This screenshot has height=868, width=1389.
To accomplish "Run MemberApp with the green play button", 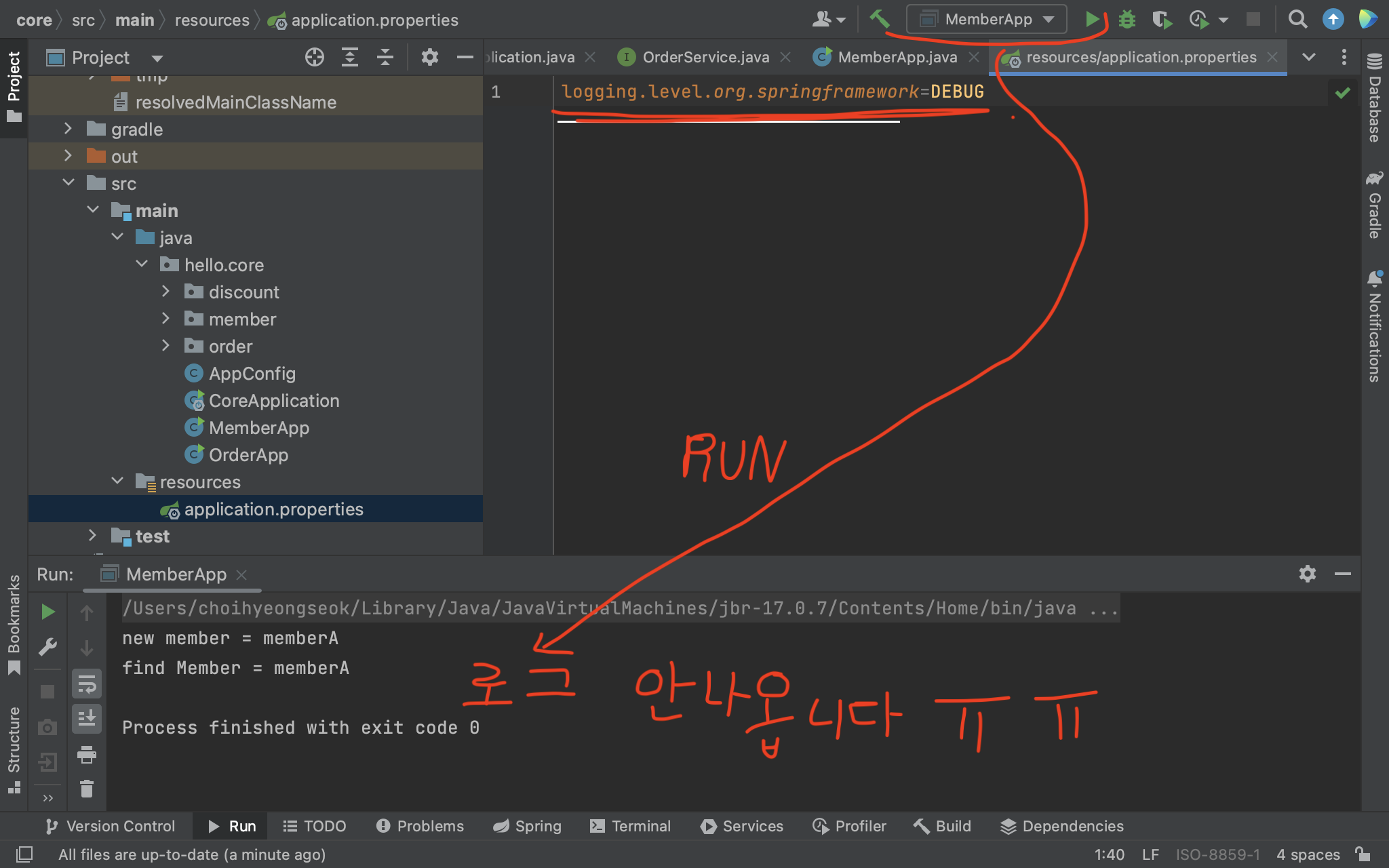I will tap(1091, 20).
